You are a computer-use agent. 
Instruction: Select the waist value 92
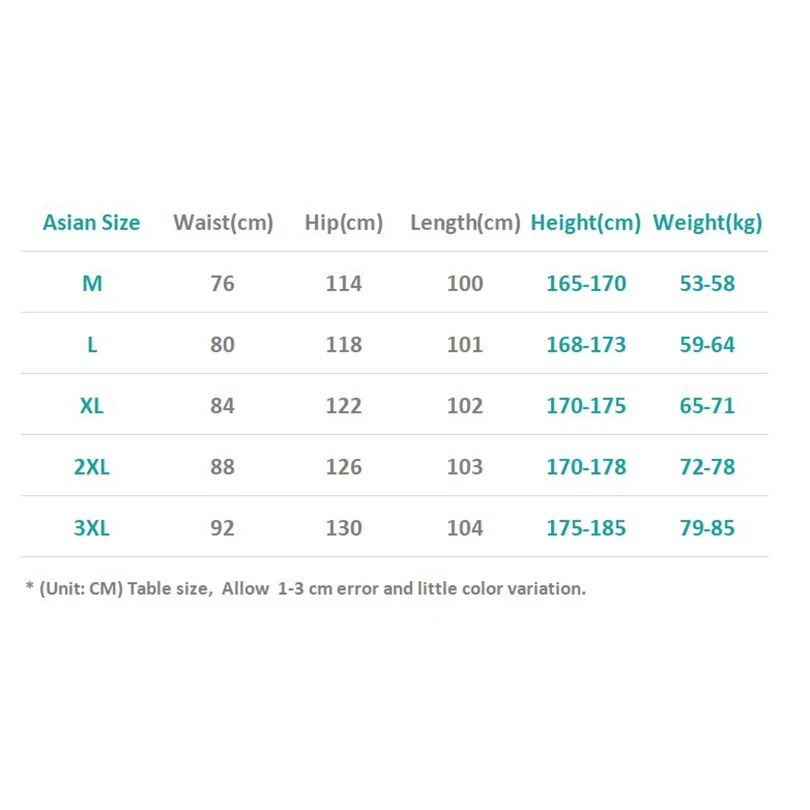223,528
